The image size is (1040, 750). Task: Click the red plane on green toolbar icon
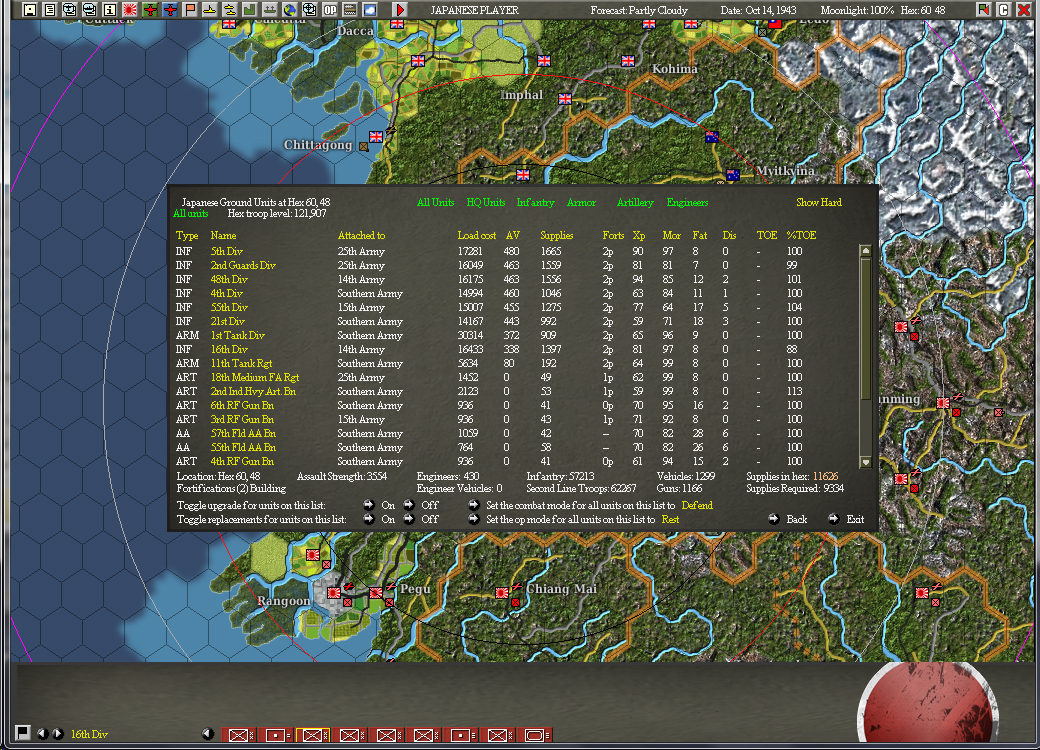(150, 9)
